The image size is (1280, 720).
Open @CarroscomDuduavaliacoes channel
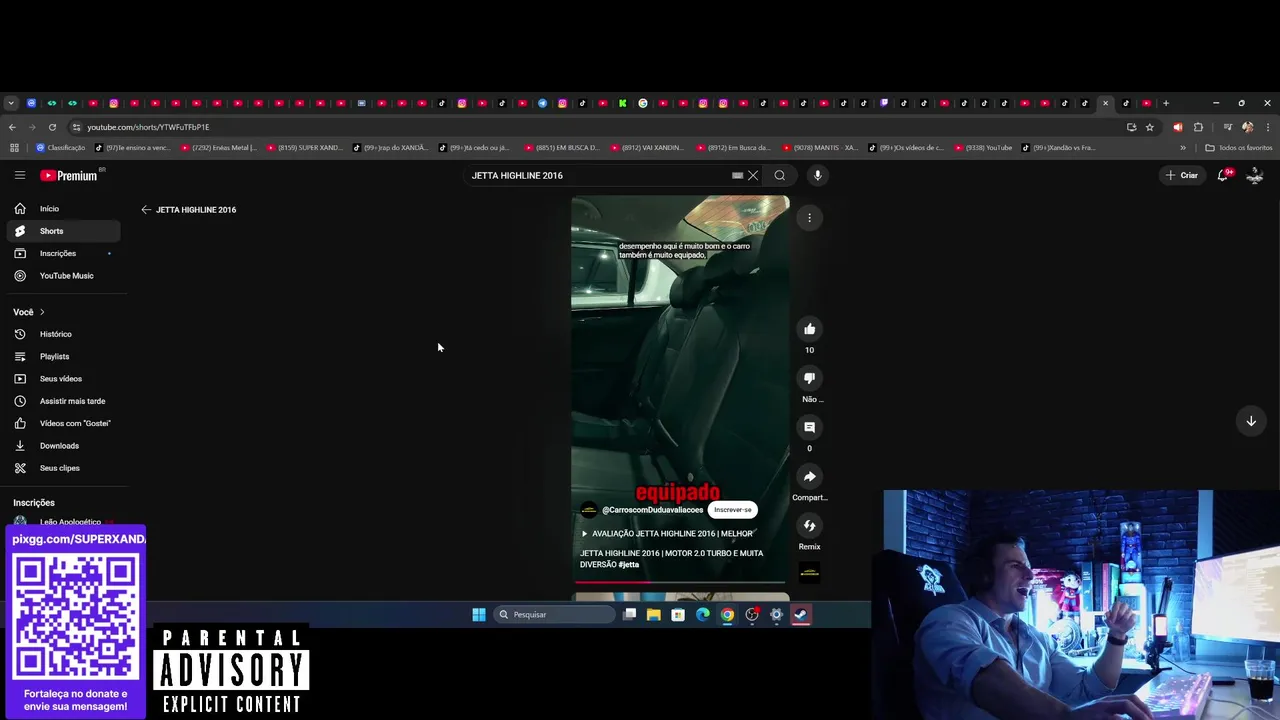tap(652, 510)
